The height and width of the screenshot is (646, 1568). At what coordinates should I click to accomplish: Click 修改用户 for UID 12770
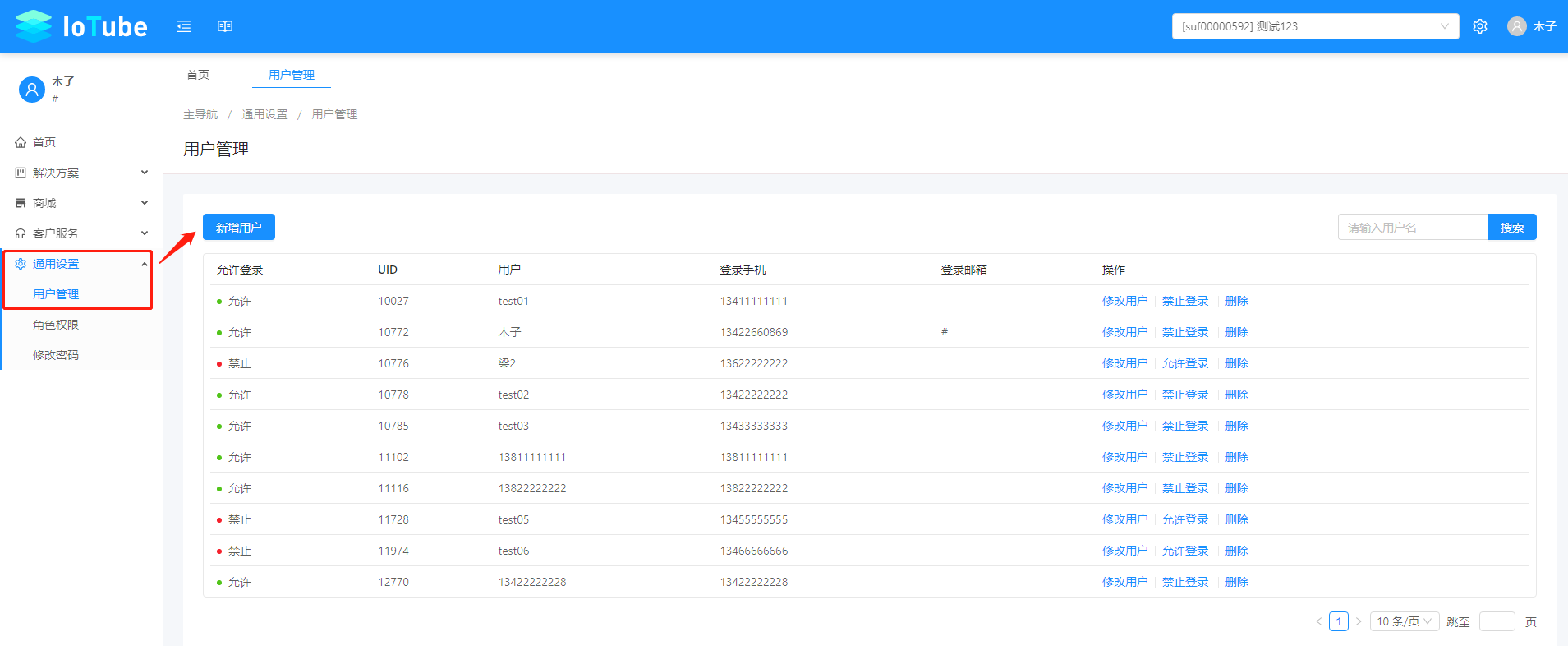(x=1124, y=582)
